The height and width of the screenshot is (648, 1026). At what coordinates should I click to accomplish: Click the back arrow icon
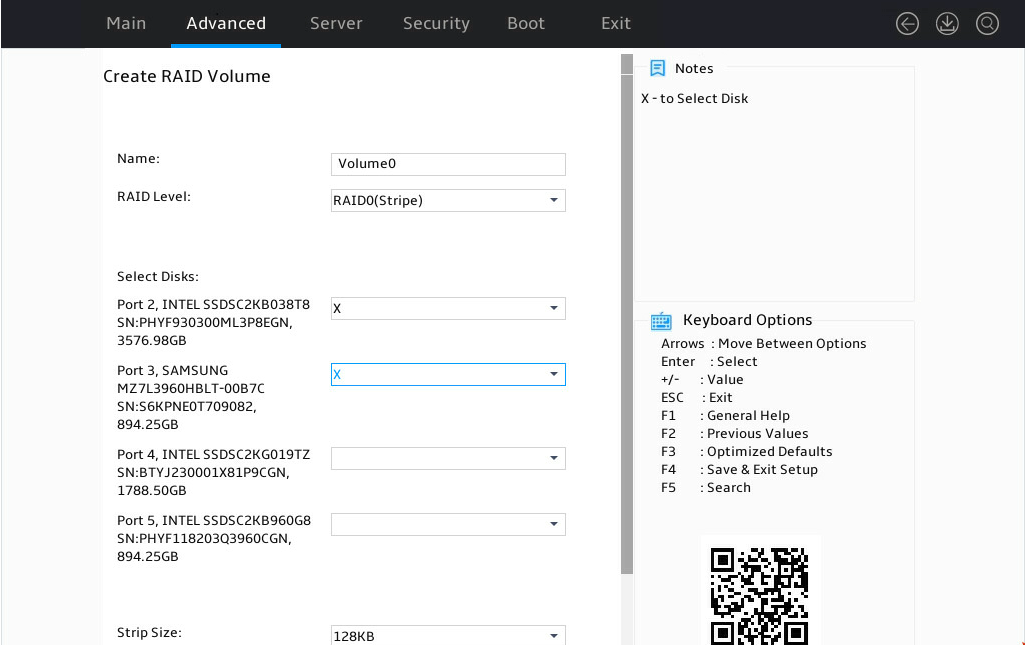click(907, 24)
